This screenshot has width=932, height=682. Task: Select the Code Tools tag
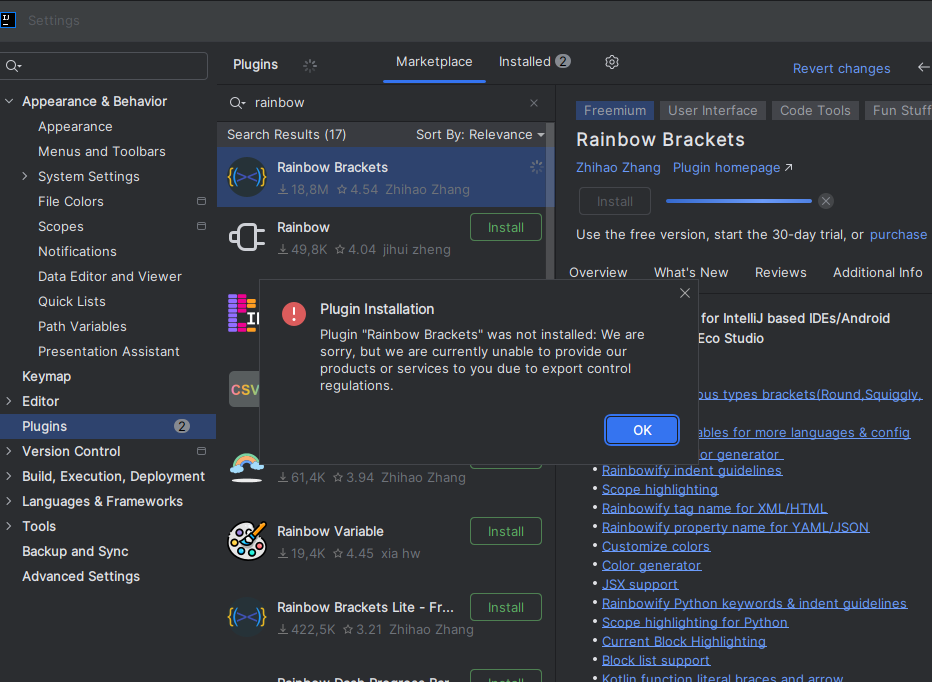(815, 111)
